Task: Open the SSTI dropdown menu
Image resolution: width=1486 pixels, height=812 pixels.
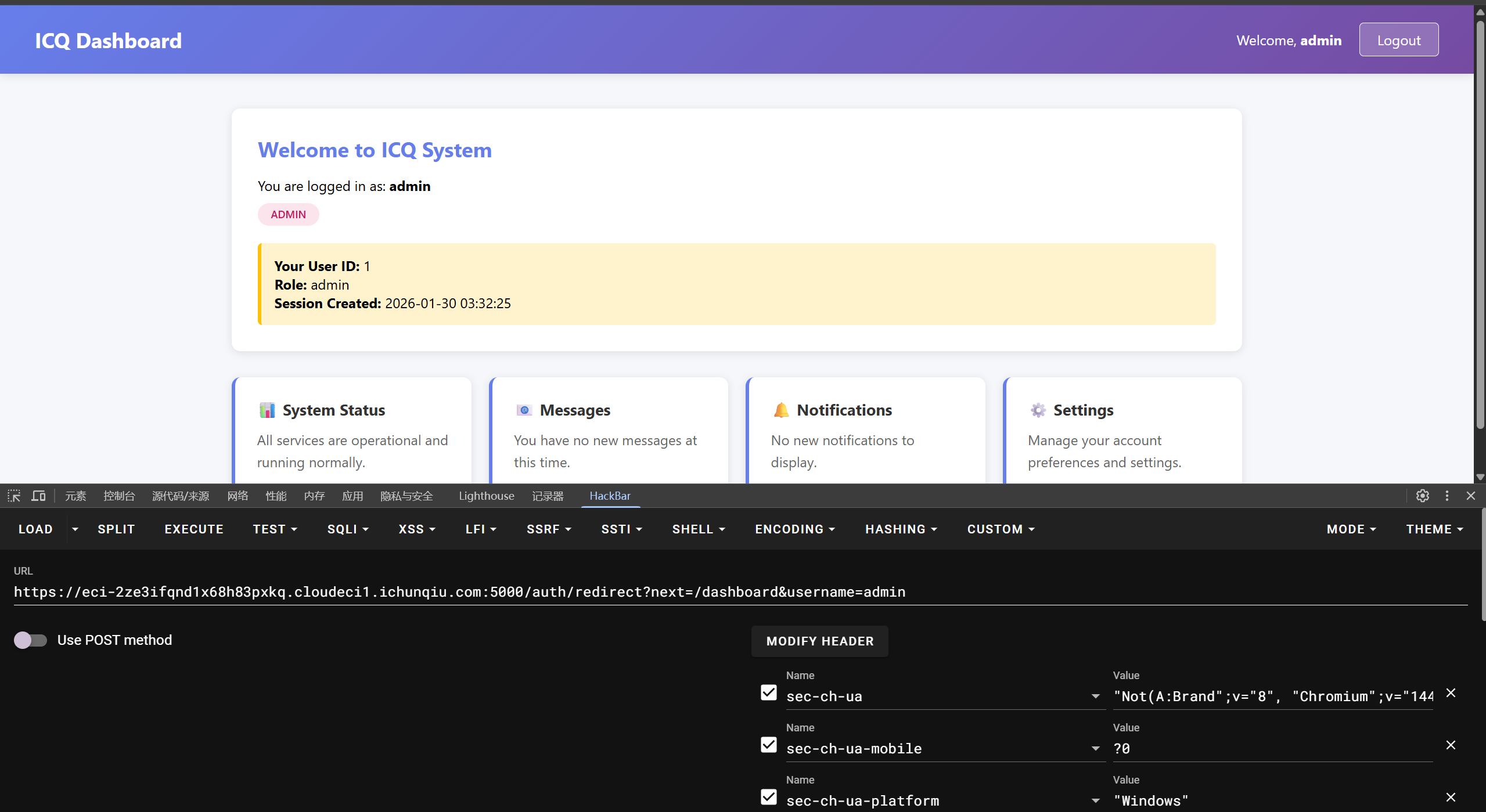Action: (621, 529)
